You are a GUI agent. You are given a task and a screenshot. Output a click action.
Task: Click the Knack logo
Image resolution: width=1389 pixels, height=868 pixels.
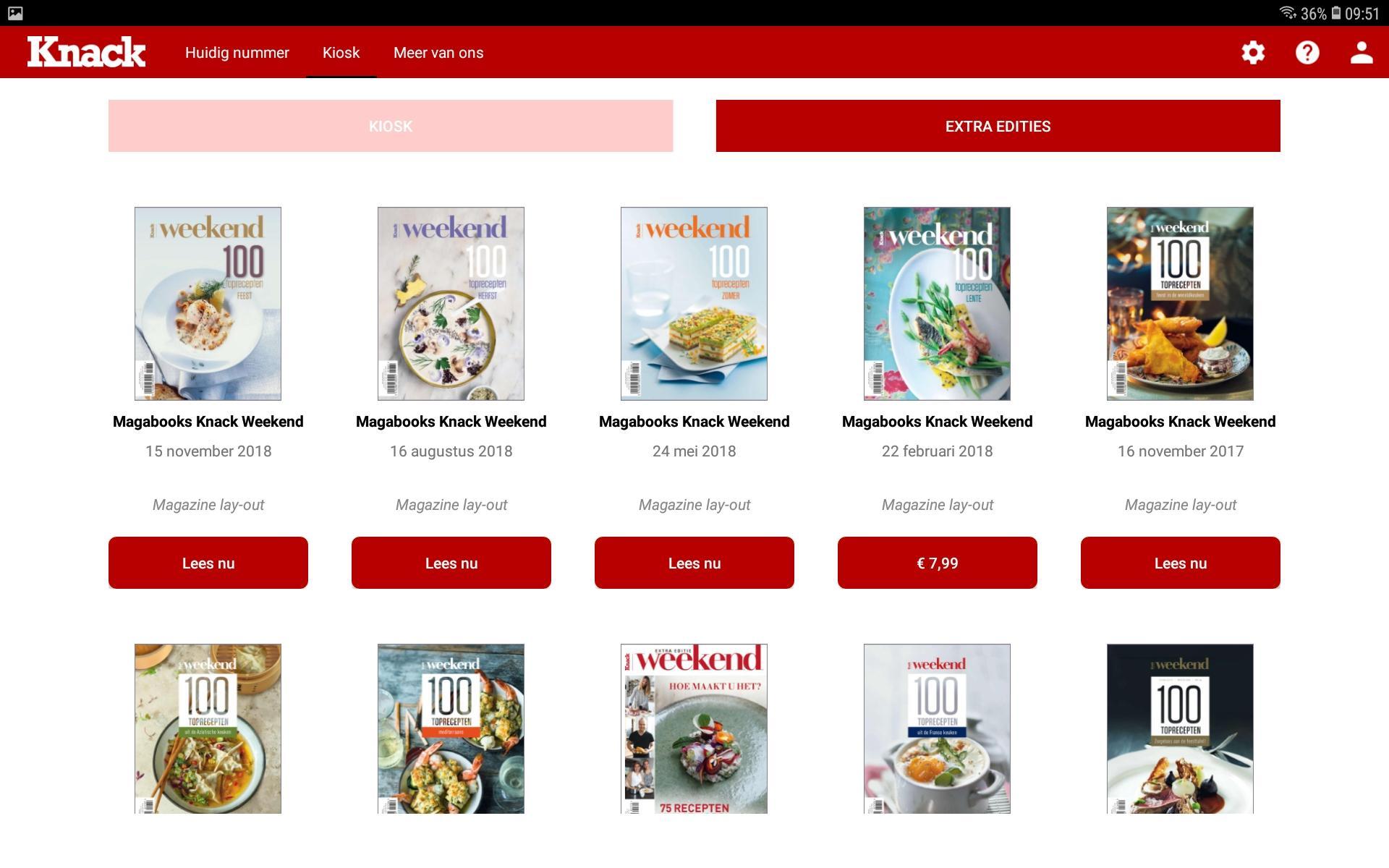(x=86, y=51)
